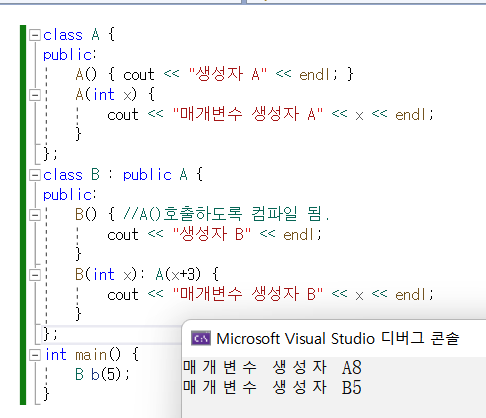Click the A(x+3) initializer call

tap(178, 275)
